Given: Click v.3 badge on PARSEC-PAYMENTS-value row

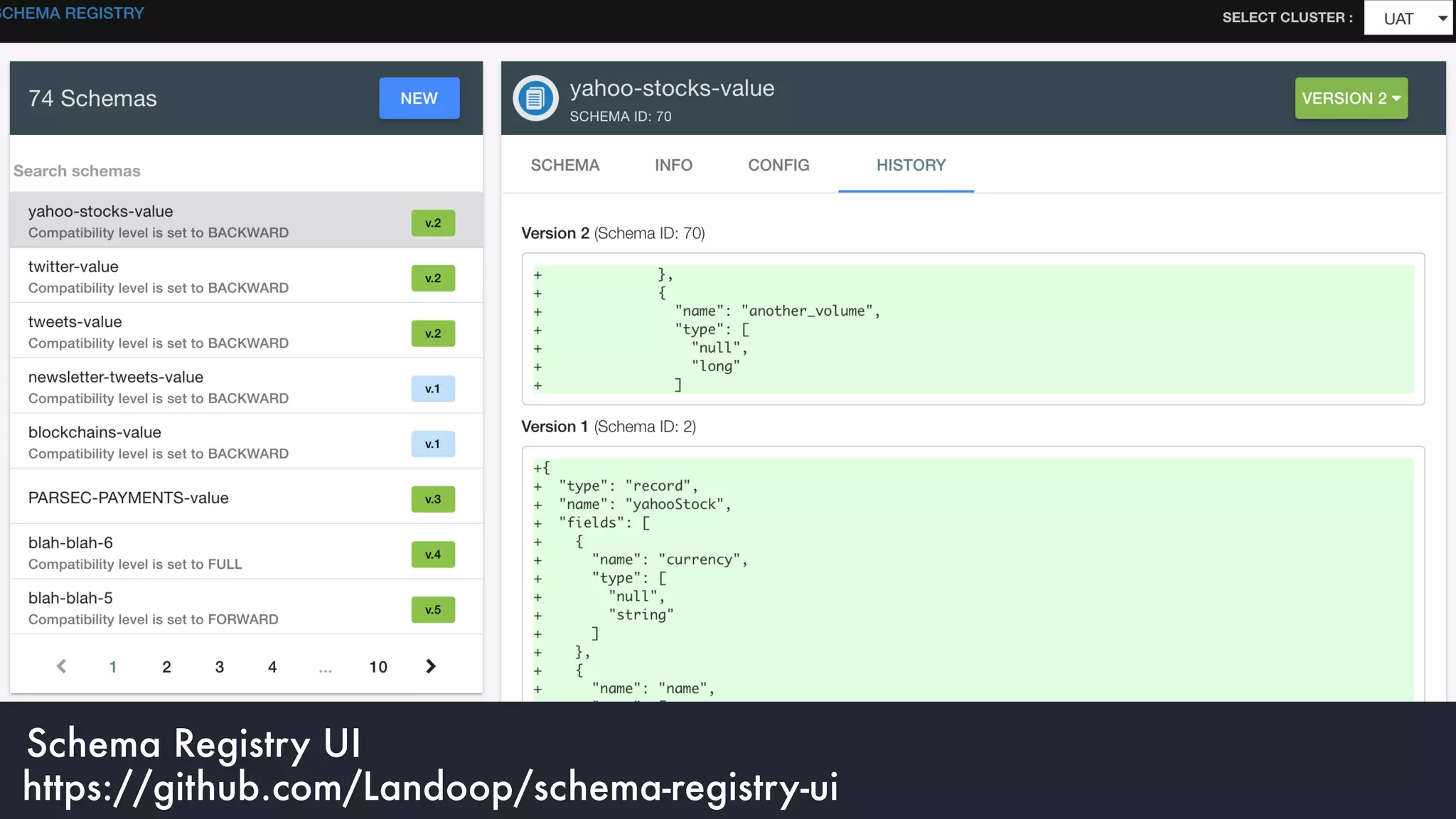Looking at the screenshot, I should tap(433, 499).
